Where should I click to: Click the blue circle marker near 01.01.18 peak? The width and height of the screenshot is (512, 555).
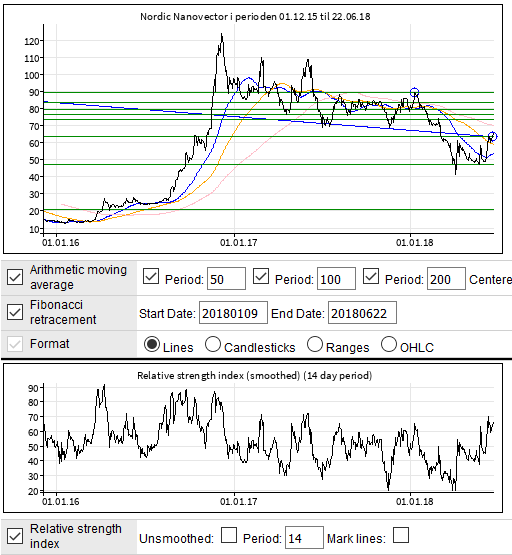(x=414, y=92)
